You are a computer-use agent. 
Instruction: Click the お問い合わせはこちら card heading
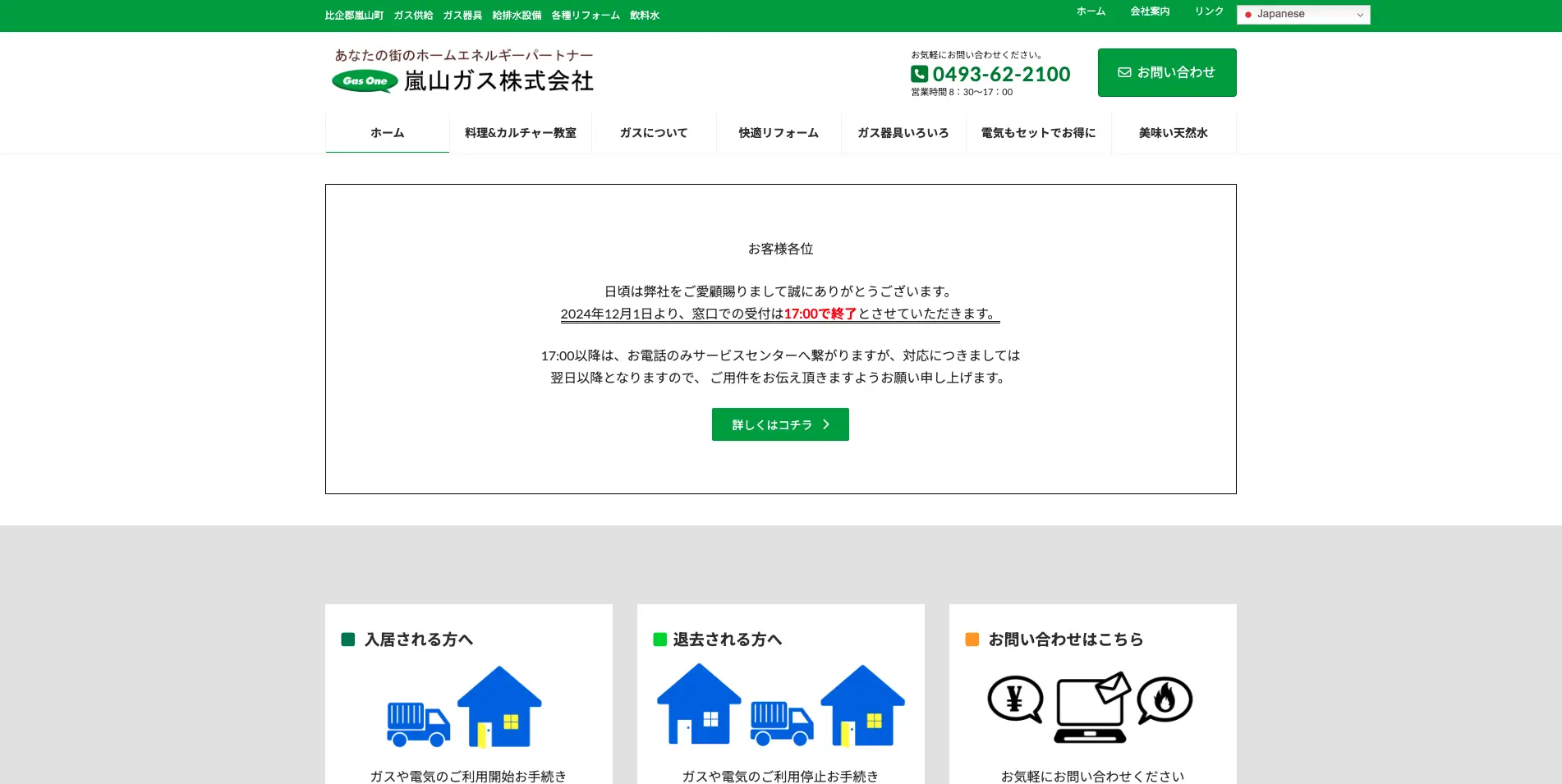(x=1066, y=640)
